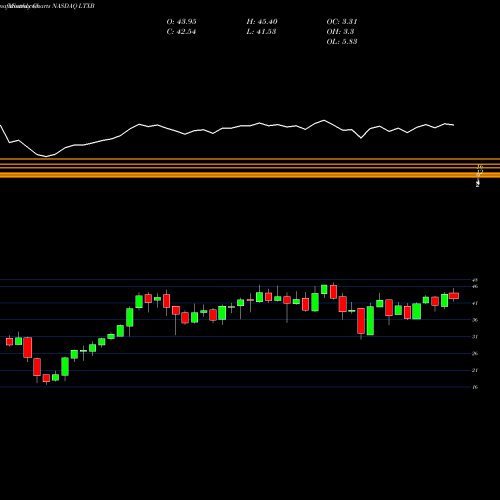Click the 41 price axis label
Screen dimensions: 500x500
tap(475, 303)
